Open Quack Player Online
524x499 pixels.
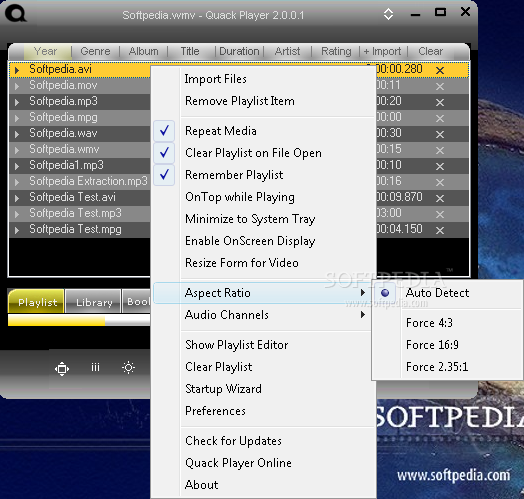click(264, 463)
